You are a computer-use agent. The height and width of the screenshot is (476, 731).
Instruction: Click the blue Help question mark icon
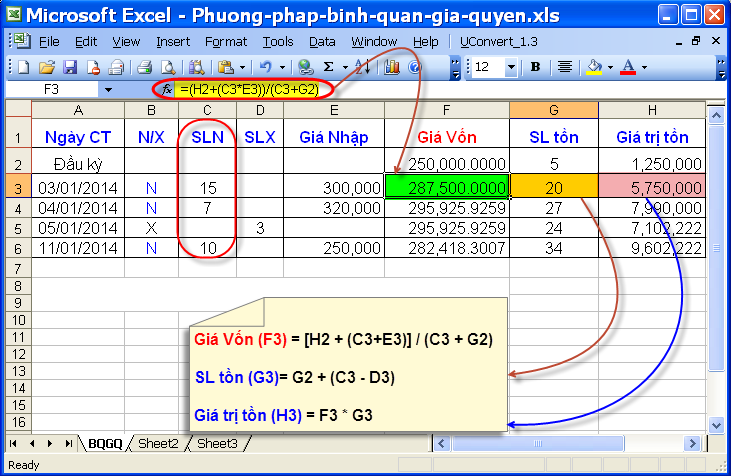415,67
